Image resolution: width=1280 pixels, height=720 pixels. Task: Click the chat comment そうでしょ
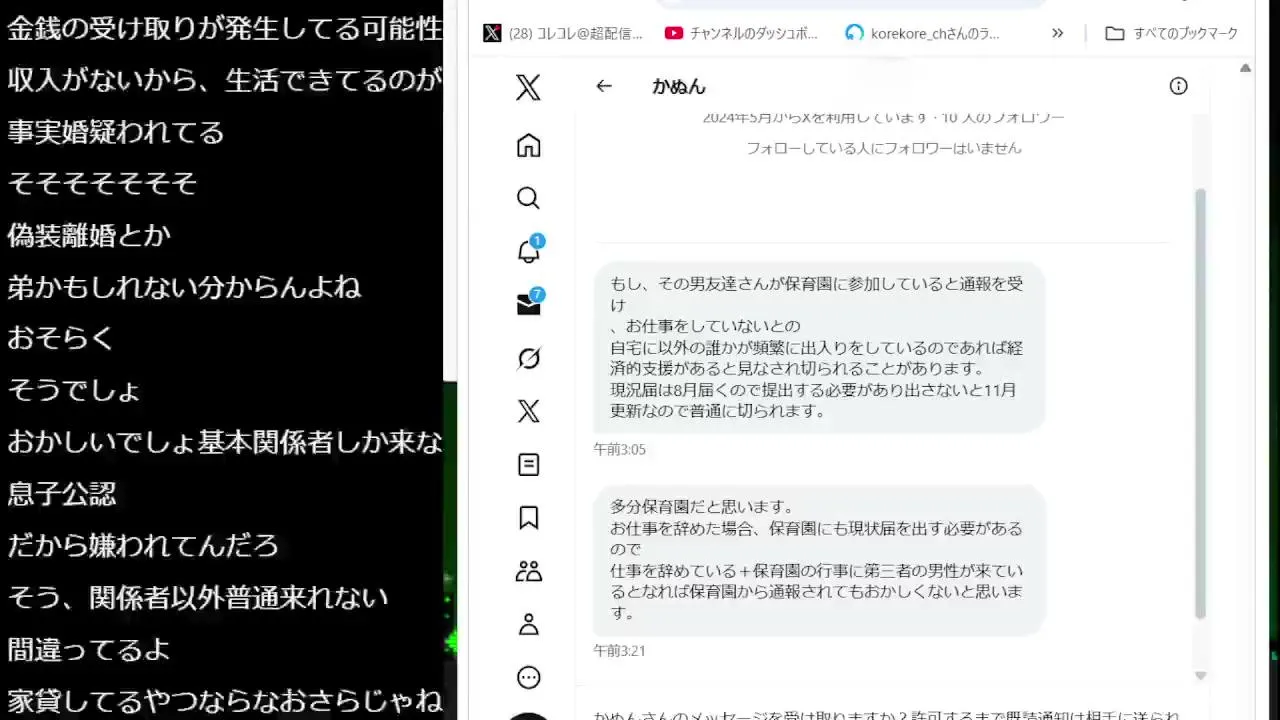75,390
